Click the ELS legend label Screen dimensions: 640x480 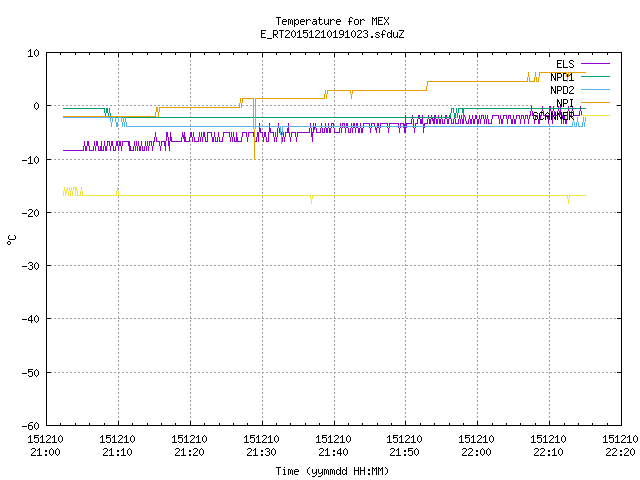click(x=565, y=64)
